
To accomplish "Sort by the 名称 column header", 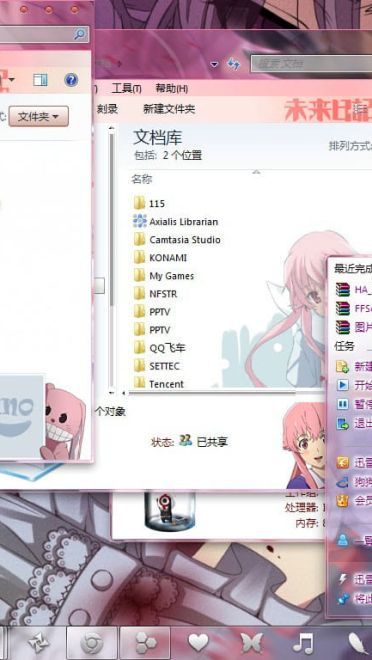I will pyautogui.click(x=141, y=179).
